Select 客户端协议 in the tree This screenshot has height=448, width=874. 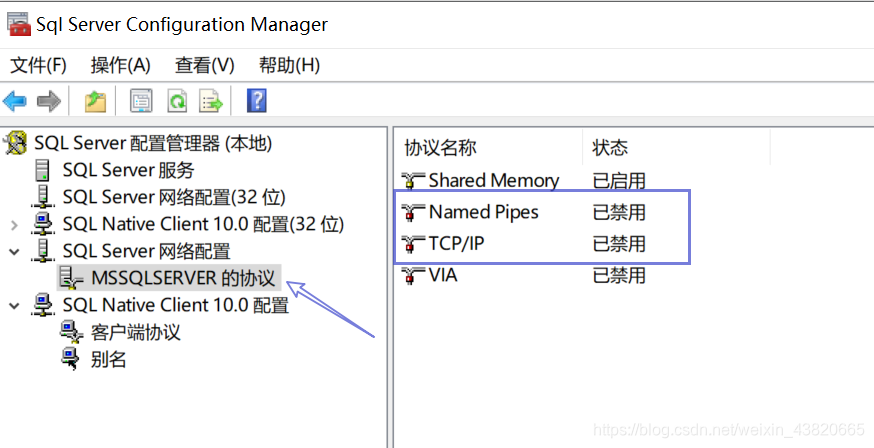pyautogui.click(x=135, y=332)
